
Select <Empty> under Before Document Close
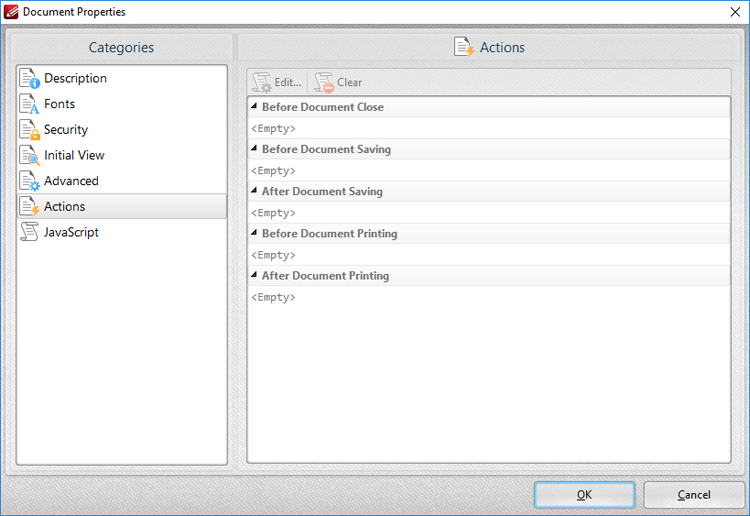pos(274,129)
